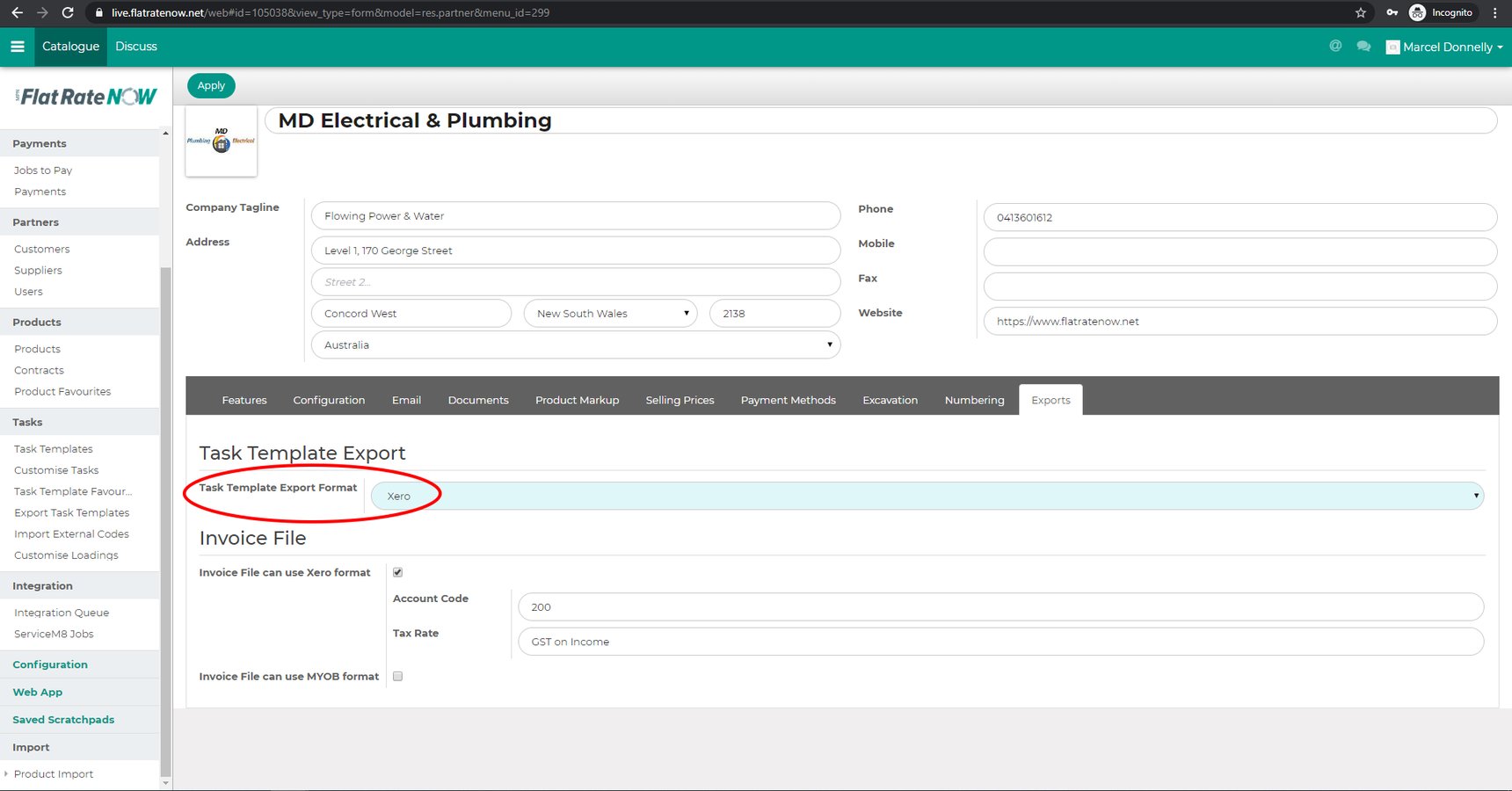Image resolution: width=1512 pixels, height=791 pixels.
Task: Open Export Task Templates in the sidebar
Action: (71, 512)
